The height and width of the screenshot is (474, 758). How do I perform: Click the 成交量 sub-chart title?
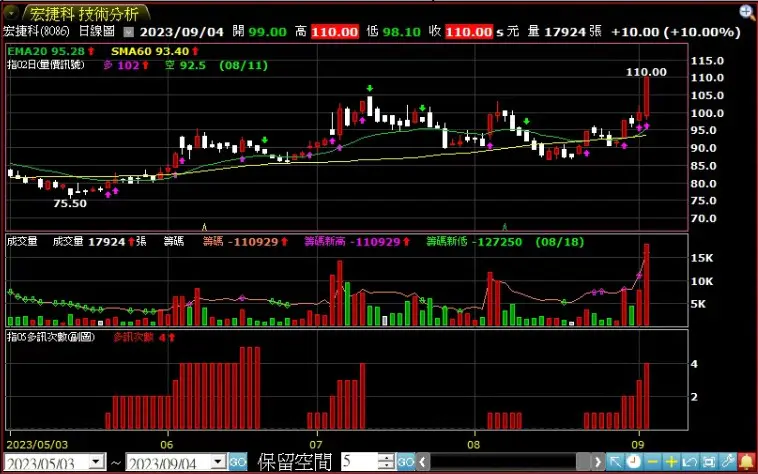coord(22,242)
